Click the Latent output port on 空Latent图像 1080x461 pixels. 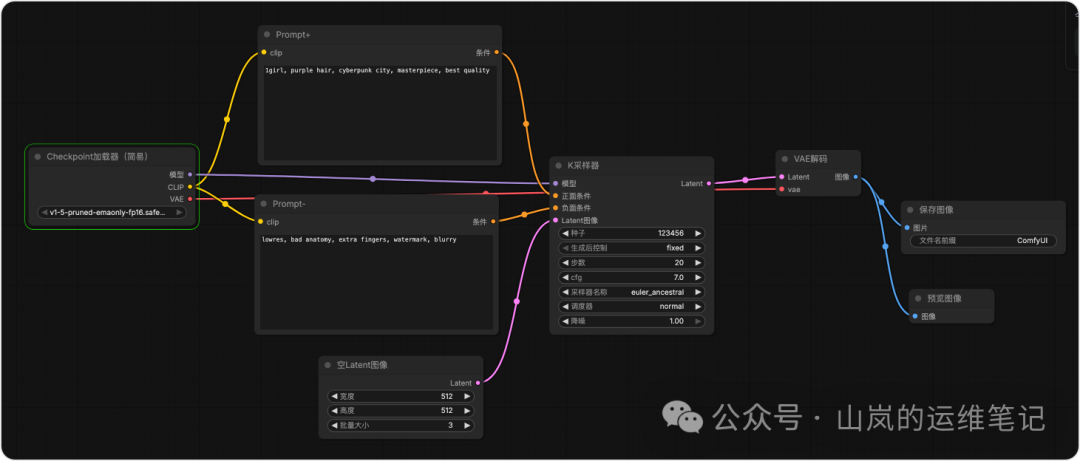(478, 383)
